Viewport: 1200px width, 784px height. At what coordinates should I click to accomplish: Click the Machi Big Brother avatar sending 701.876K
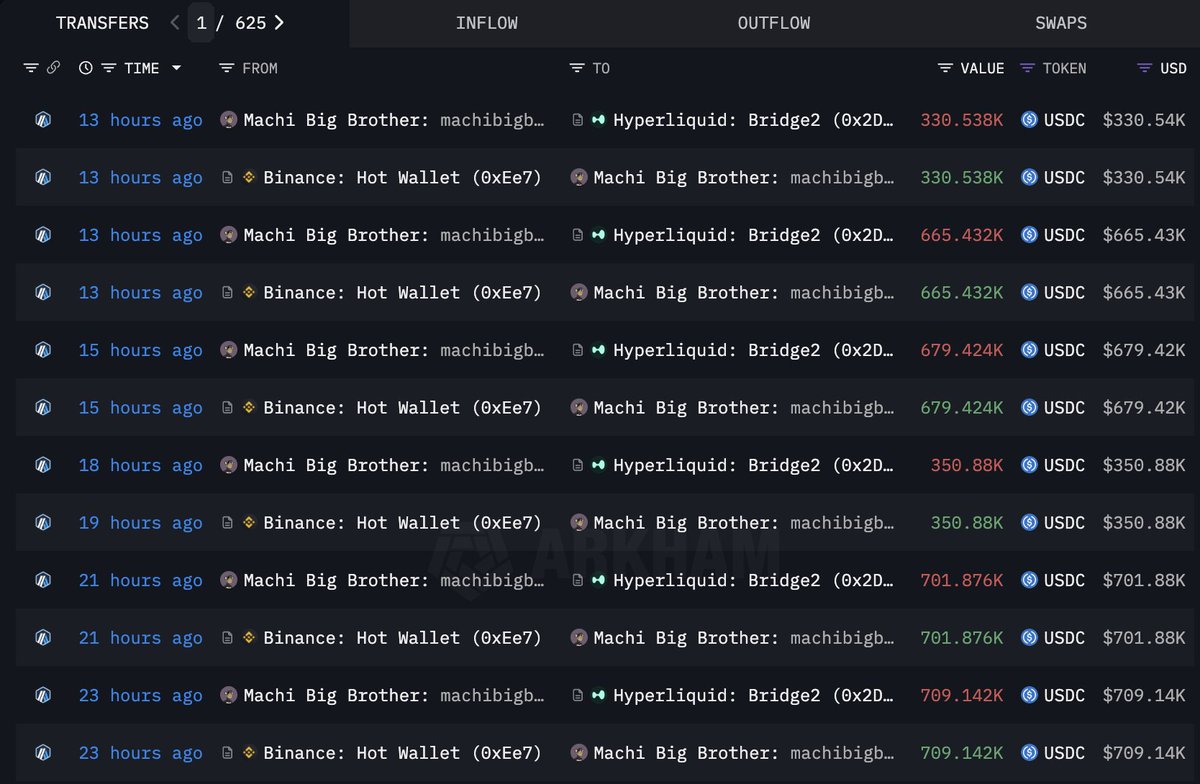coord(228,580)
